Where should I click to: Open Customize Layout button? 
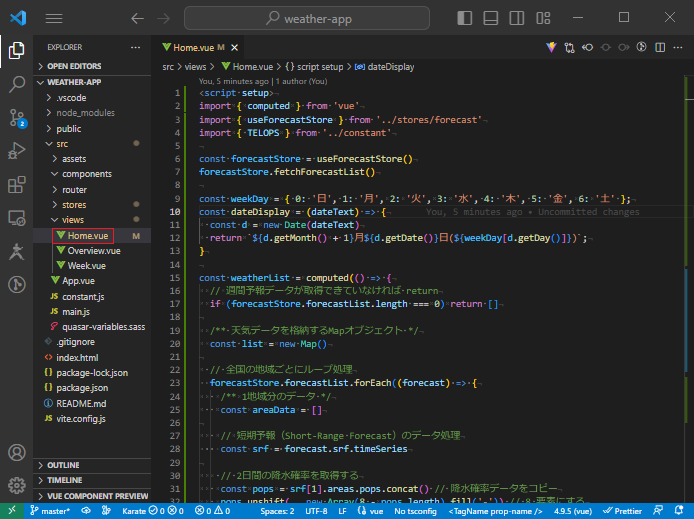(543, 18)
